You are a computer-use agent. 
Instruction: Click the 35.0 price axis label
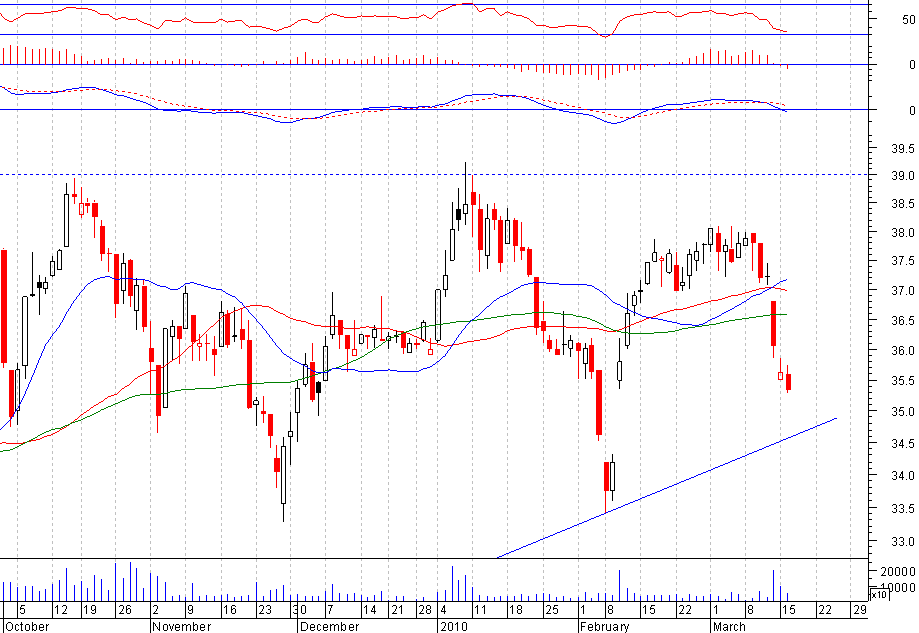pos(903,412)
